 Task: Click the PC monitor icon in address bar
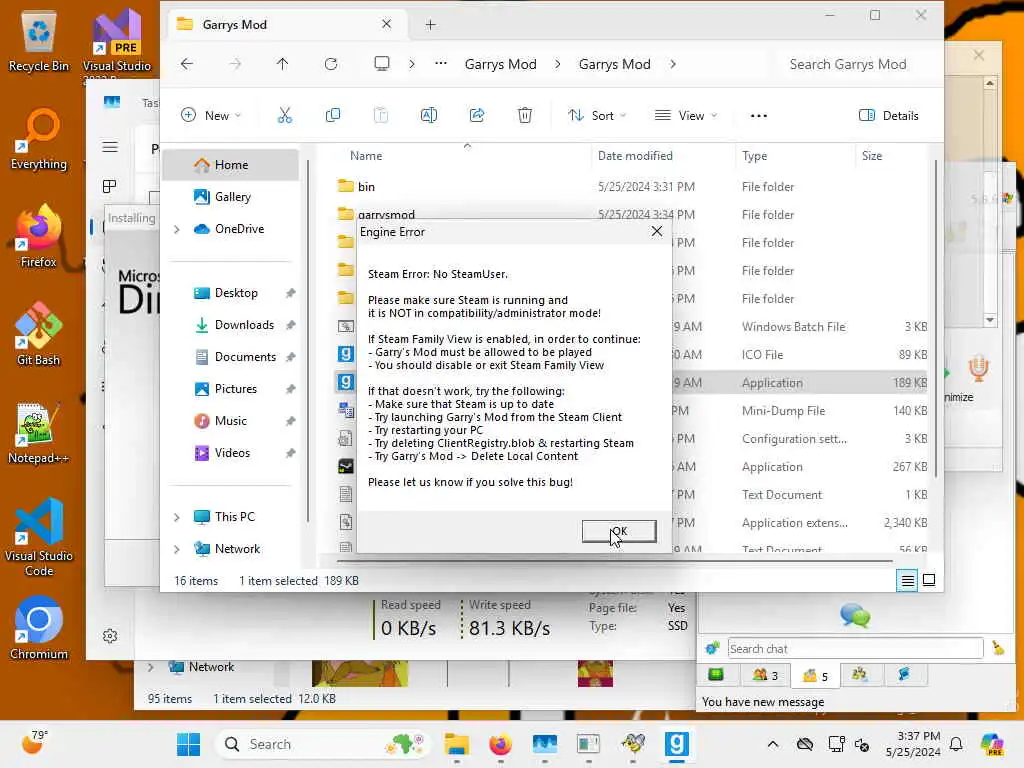pos(382,64)
